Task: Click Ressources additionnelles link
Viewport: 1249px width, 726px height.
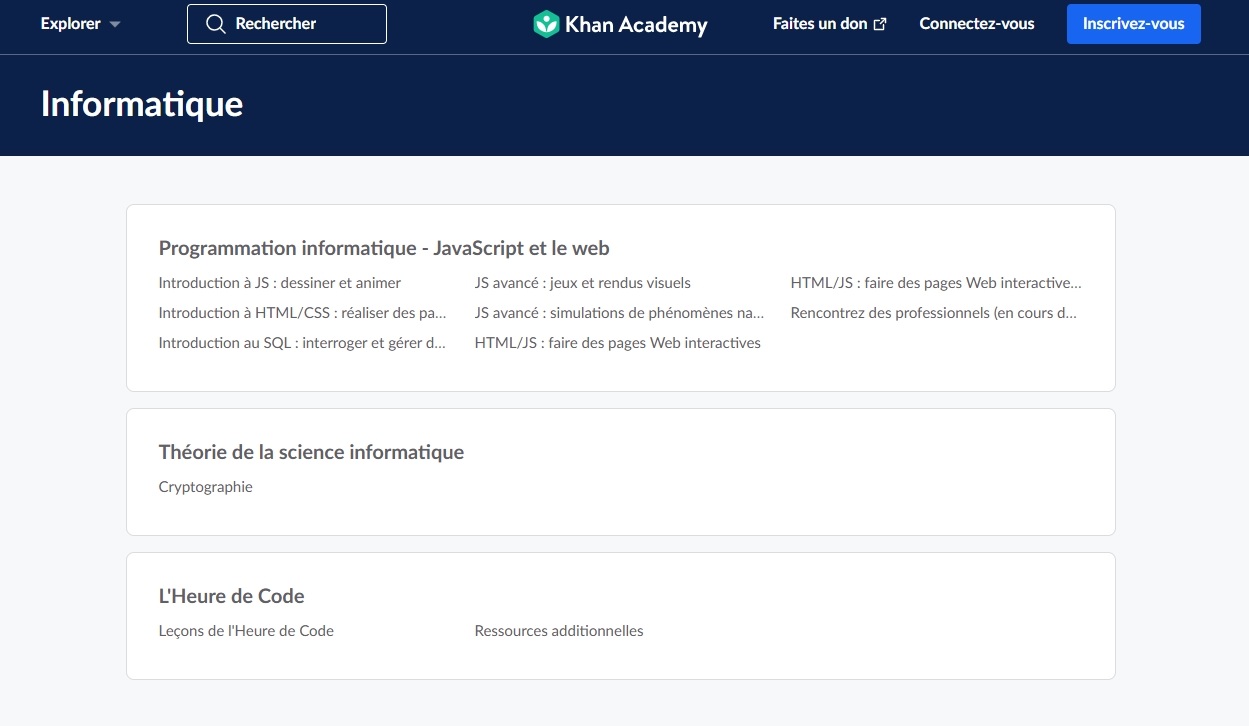Action: pos(559,631)
